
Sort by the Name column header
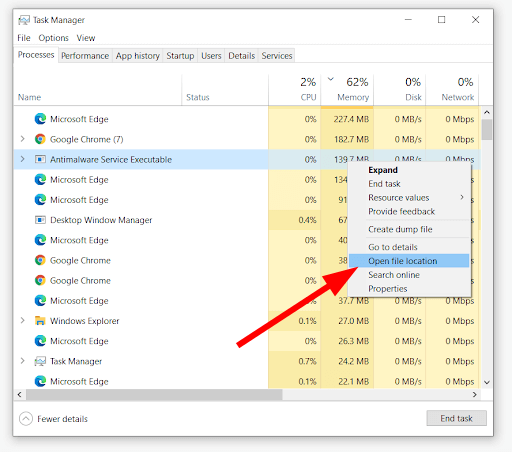click(x=98, y=90)
